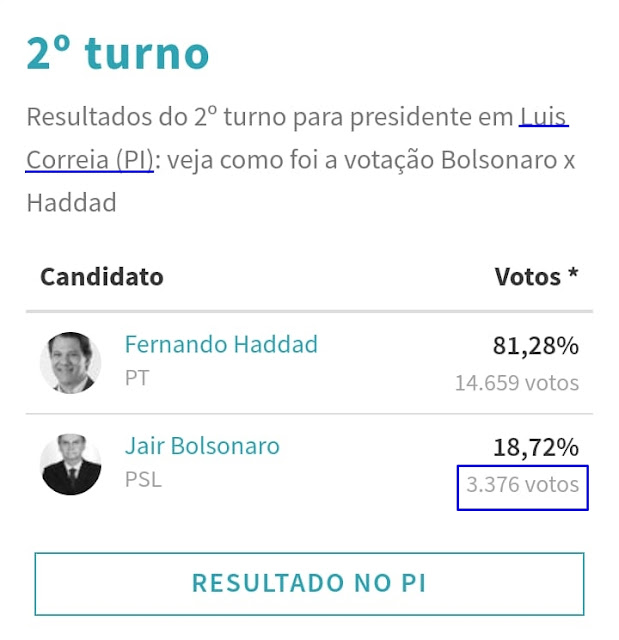Click the 'Correia (PI)' underlined link part
This screenshot has height=640, width=619.
(90, 160)
